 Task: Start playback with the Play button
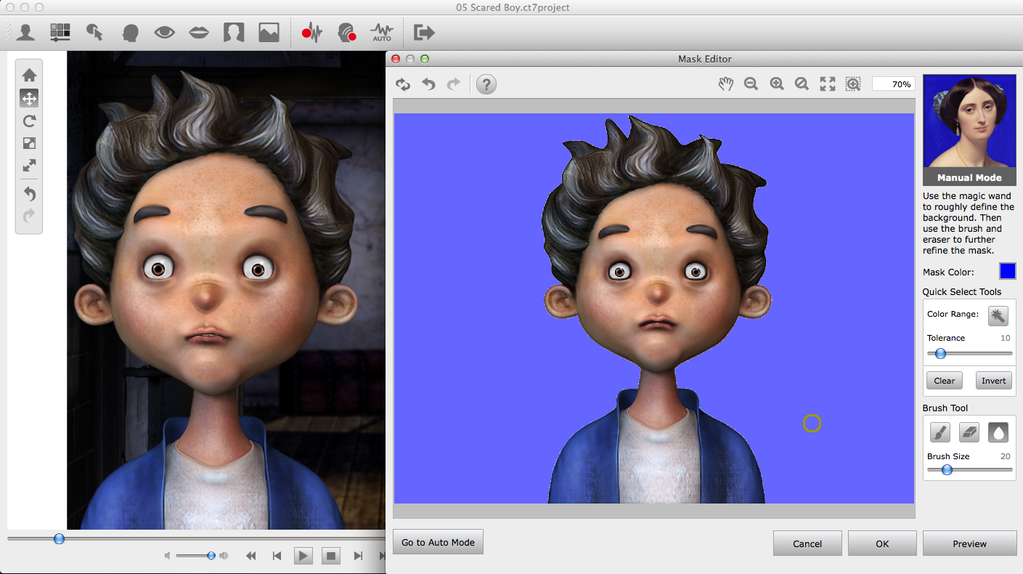point(302,556)
